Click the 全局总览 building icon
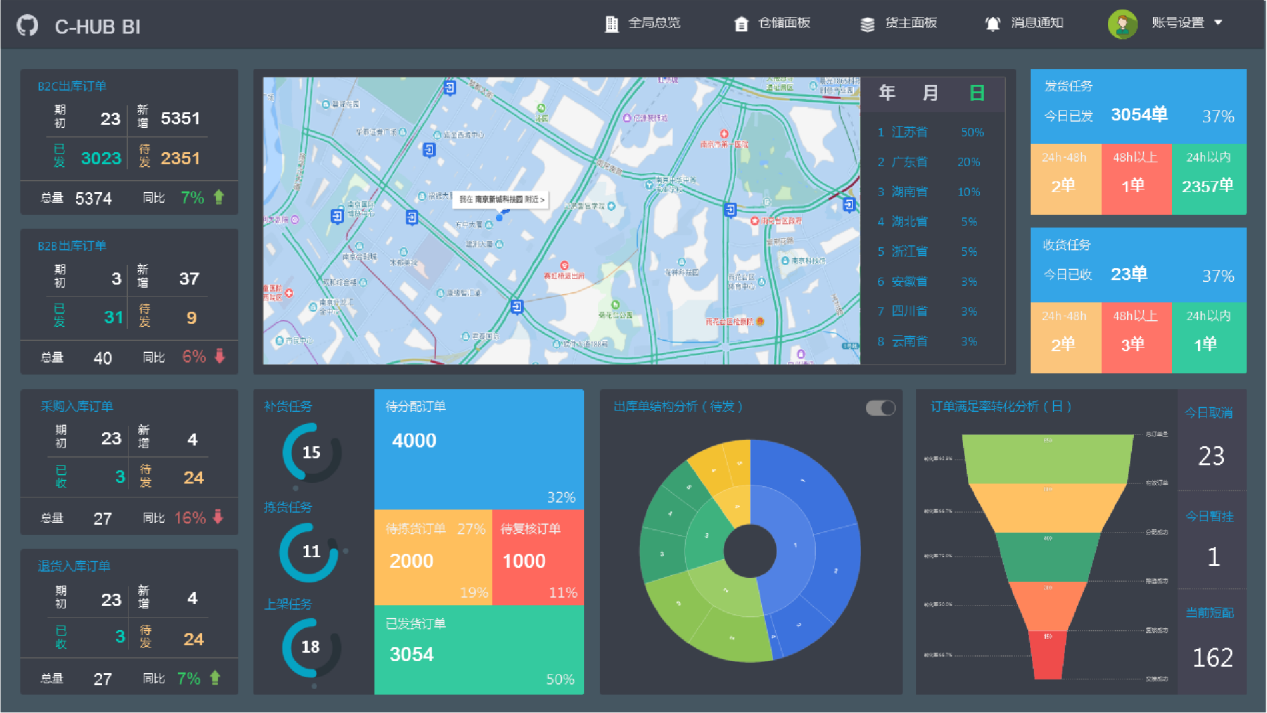The height and width of the screenshot is (713, 1267). click(612, 24)
